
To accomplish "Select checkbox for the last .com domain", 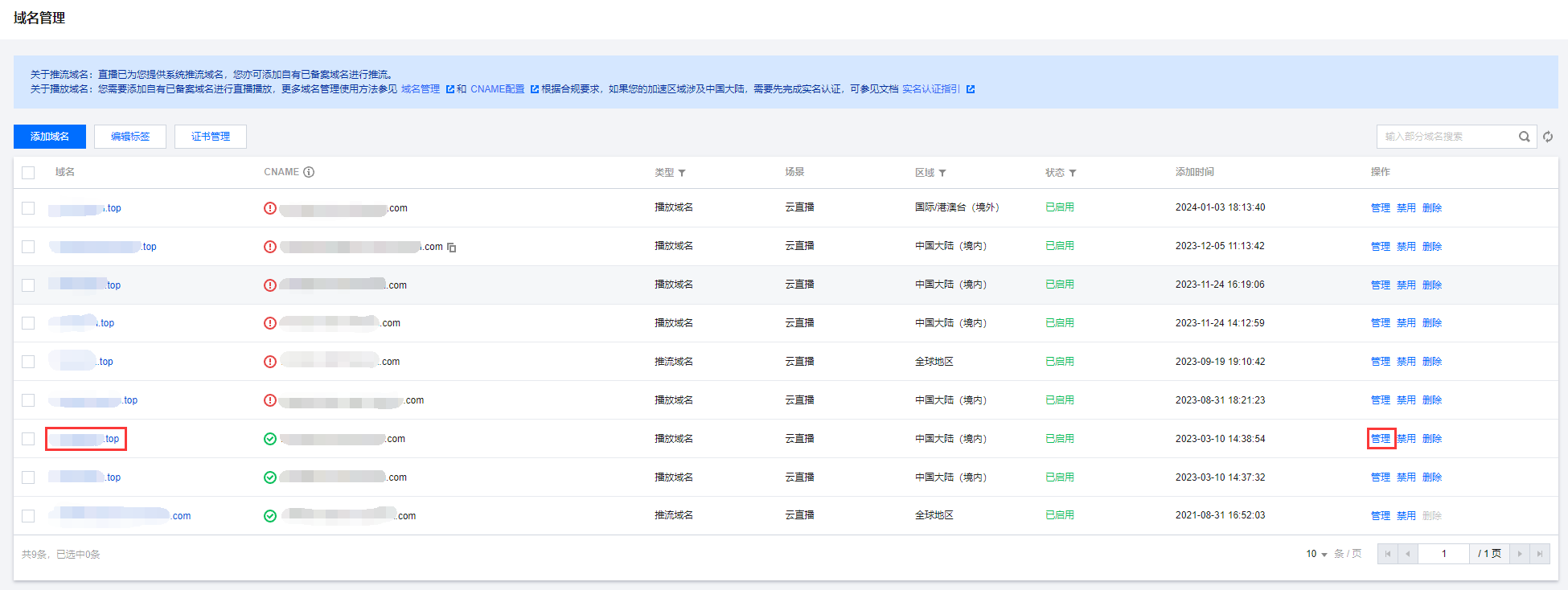I will (28, 516).
